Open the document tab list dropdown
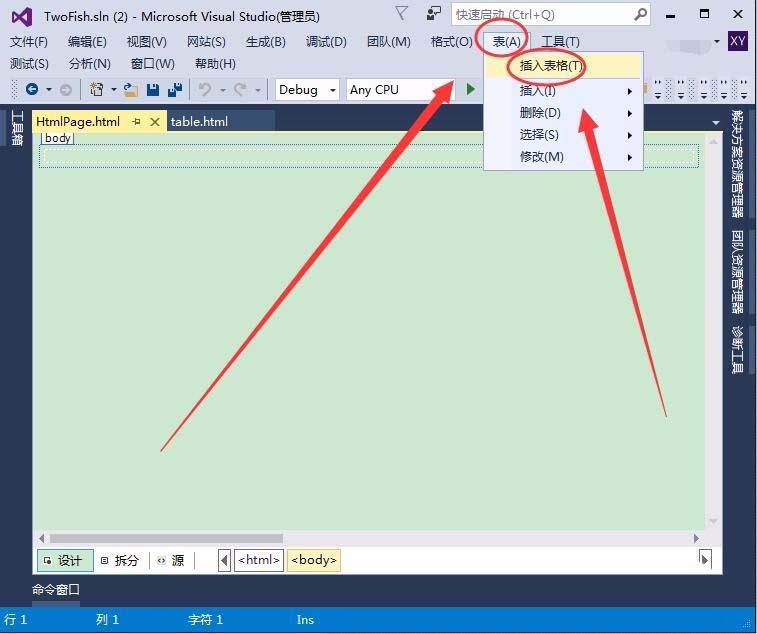Screen dimensions: 757x634 pyautogui.click(x=715, y=123)
